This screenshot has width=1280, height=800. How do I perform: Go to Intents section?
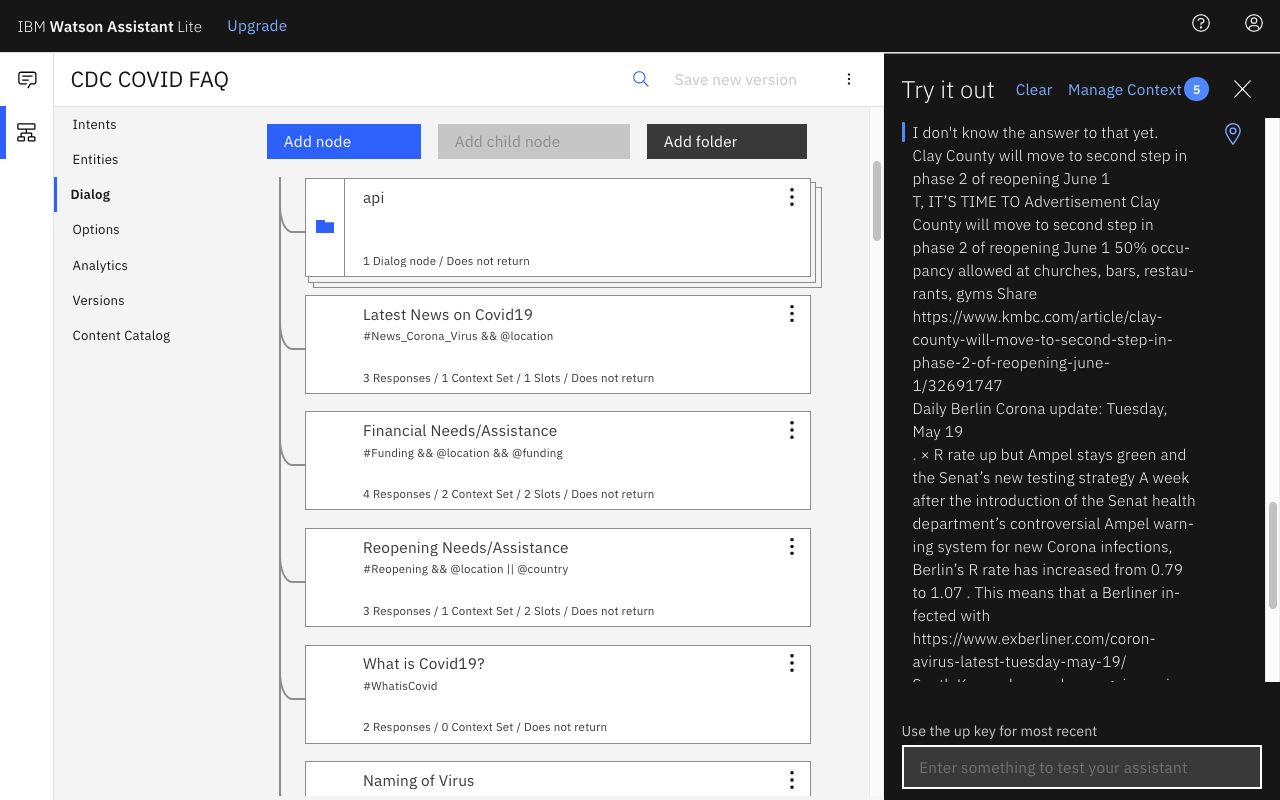pyautogui.click(x=94, y=124)
